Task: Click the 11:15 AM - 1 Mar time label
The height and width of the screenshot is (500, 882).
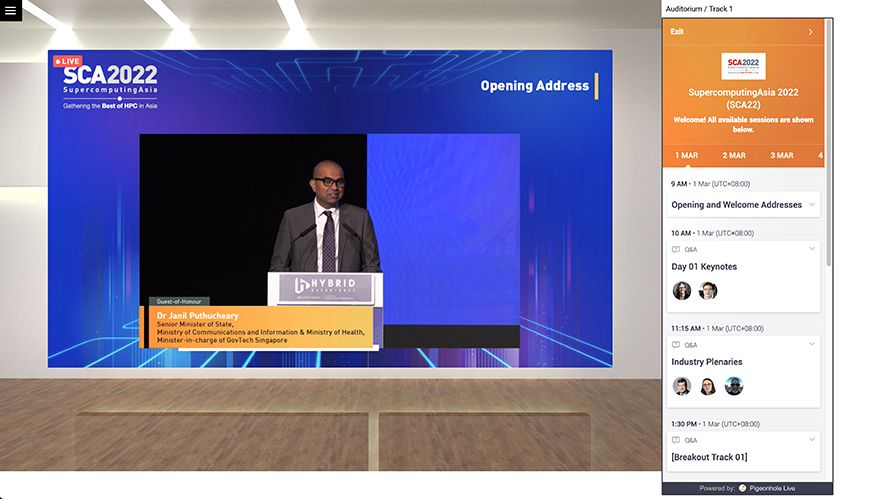Action: pos(717,328)
